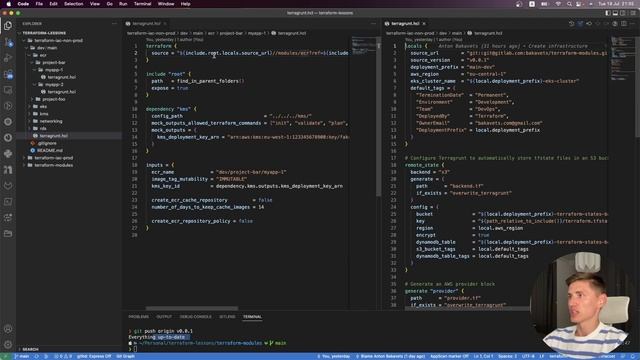This screenshot has height=360, width=640.
Task: Open README.md in explorer
Action: pyautogui.click(x=50, y=151)
